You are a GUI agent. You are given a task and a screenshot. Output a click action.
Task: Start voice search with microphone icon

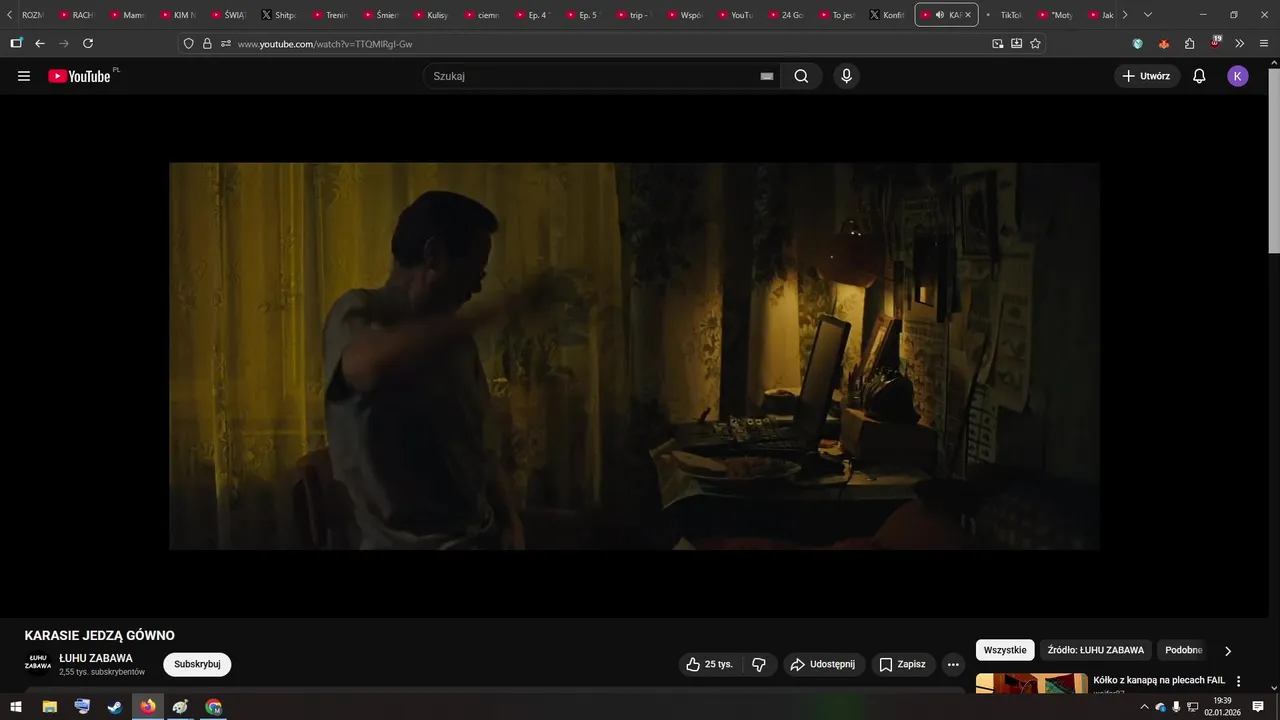pos(846,76)
